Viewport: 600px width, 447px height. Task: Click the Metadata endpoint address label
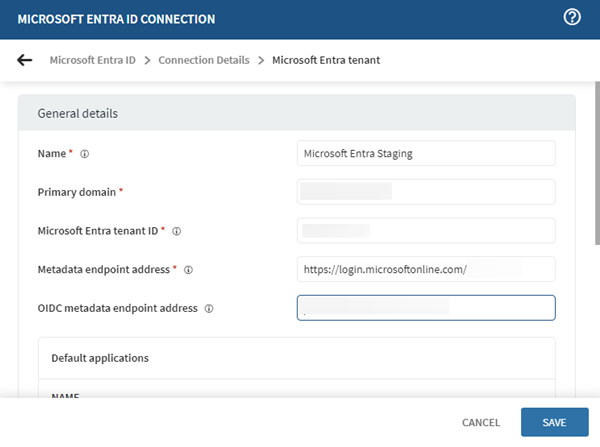[104, 269]
